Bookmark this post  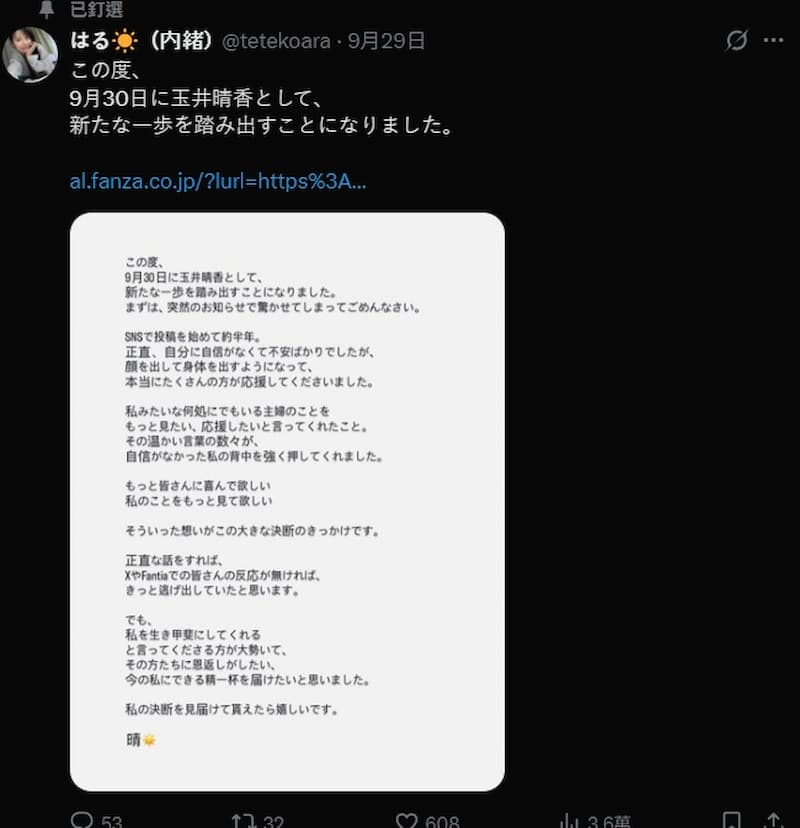(x=731, y=821)
